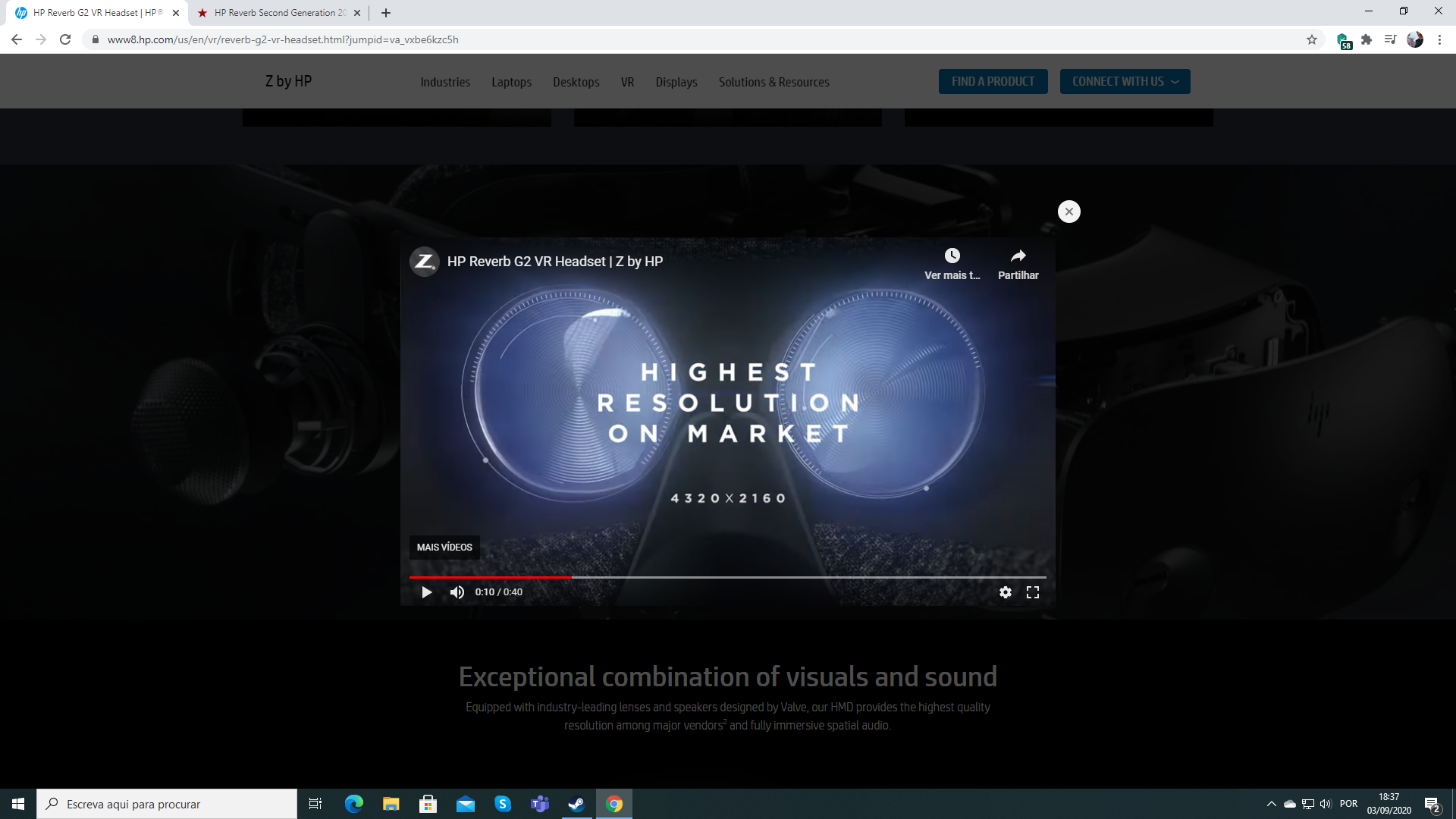Screen dimensions: 1456x819
Task: Open the VR menu
Action: pos(627,82)
